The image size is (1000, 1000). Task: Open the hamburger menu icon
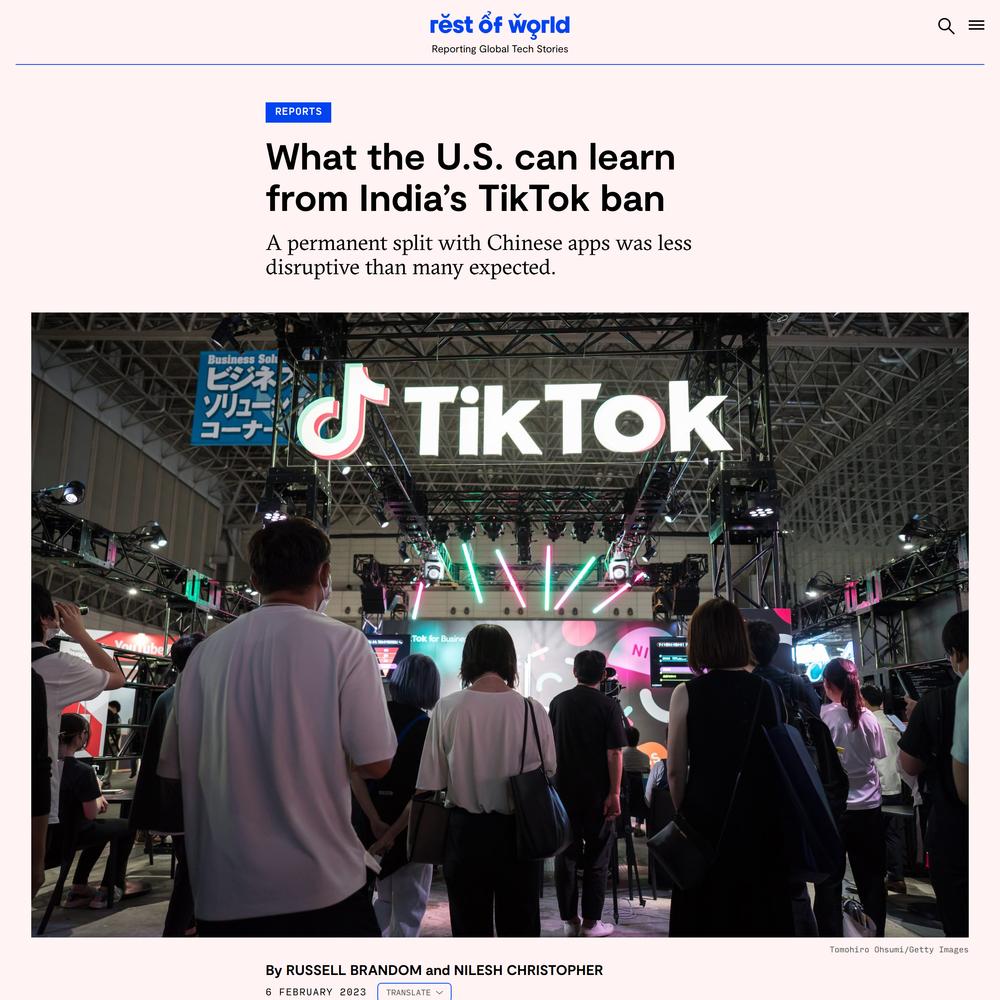pos(976,25)
